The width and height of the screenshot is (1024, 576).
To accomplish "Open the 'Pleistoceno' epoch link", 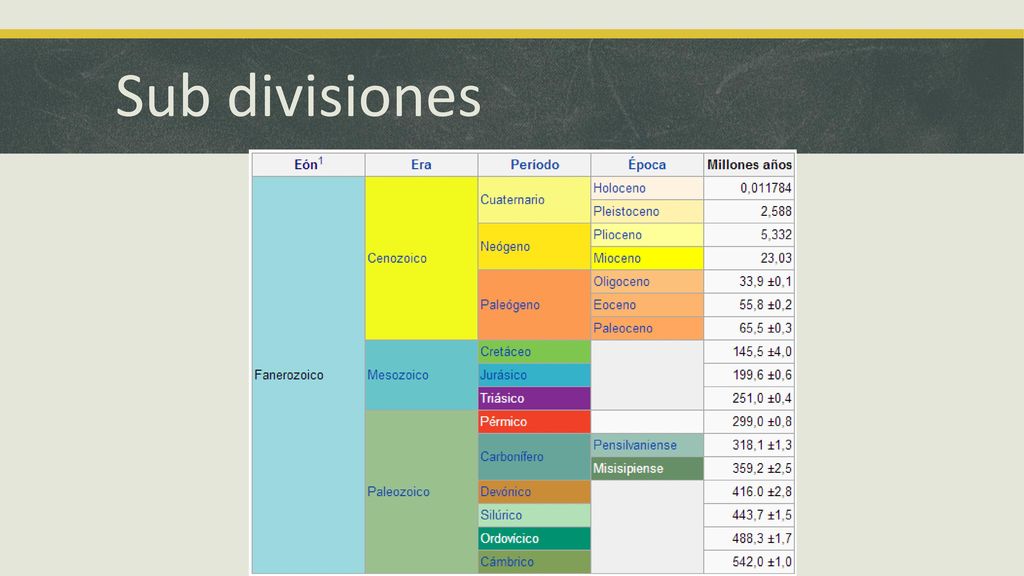I will pos(626,212).
